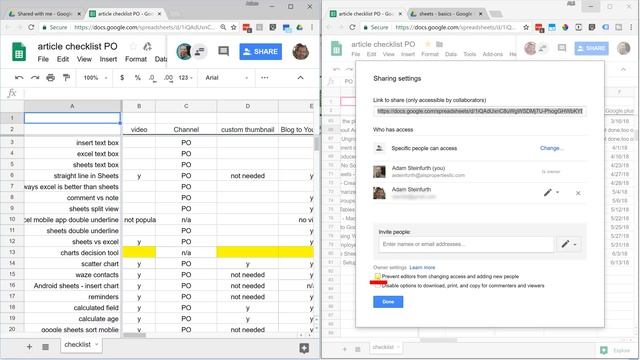The image size is (640, 360).
Task: Click the Done button in Sharing settings
Action: (388, 302)
